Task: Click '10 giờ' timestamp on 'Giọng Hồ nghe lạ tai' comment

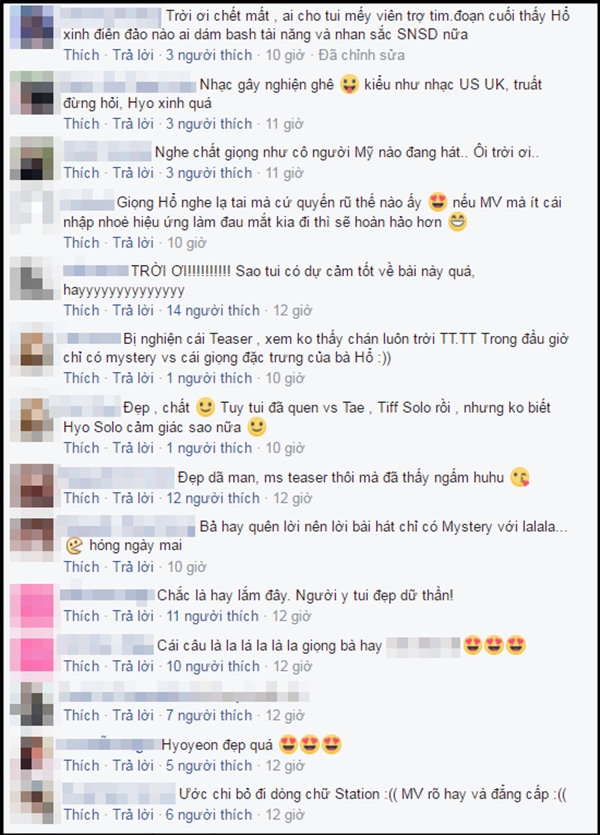Action: coord(187,243)
